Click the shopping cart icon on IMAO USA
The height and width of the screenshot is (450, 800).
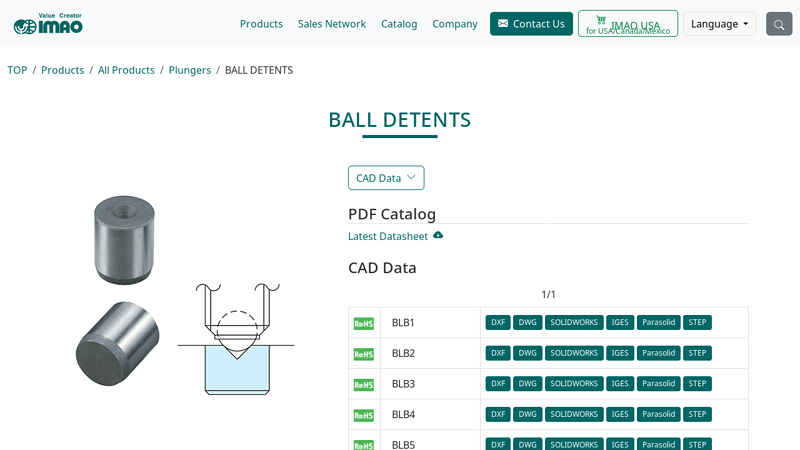[x=601, y=20]
